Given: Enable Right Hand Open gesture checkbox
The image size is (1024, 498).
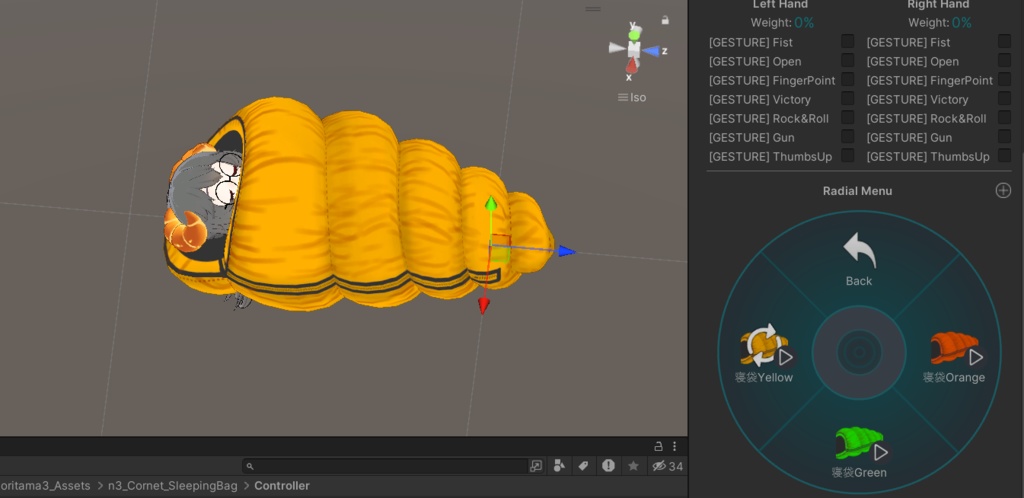Looking at the screenshot, I should 1004,60.
